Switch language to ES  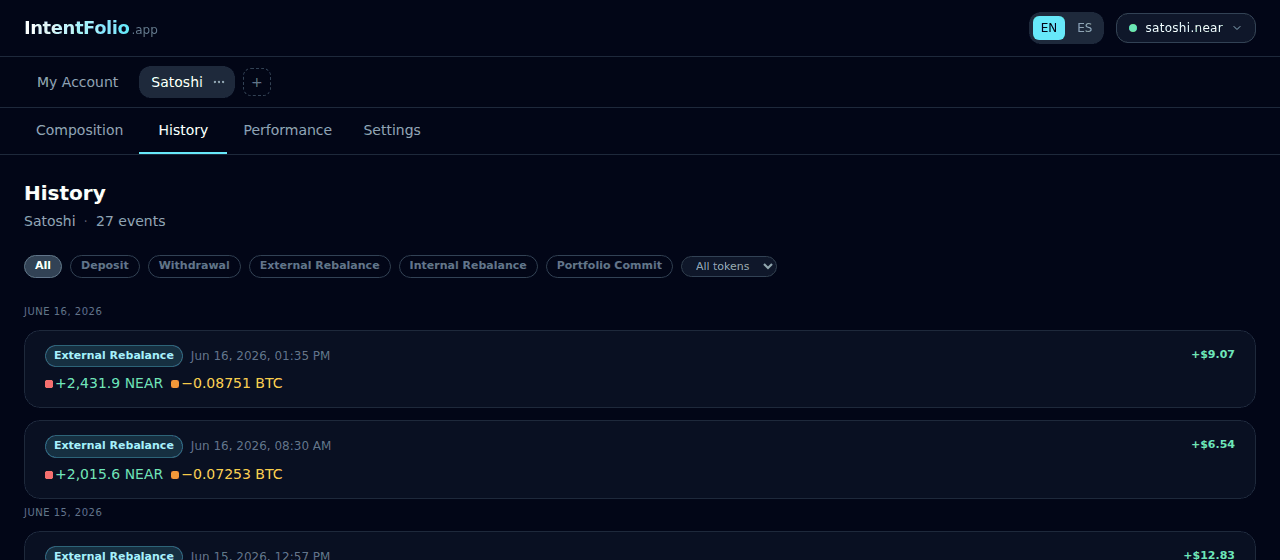coord(1085,28)
